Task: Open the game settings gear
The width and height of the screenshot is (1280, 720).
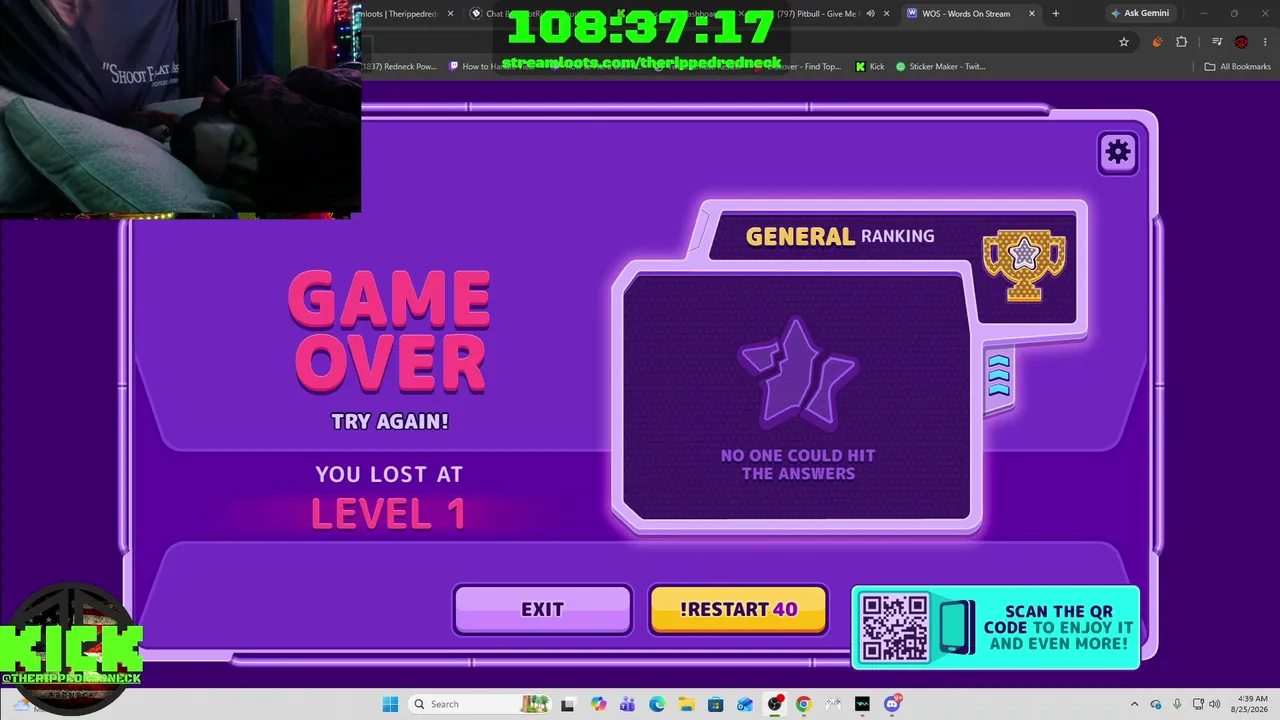Action: (x=1117, y=152)
